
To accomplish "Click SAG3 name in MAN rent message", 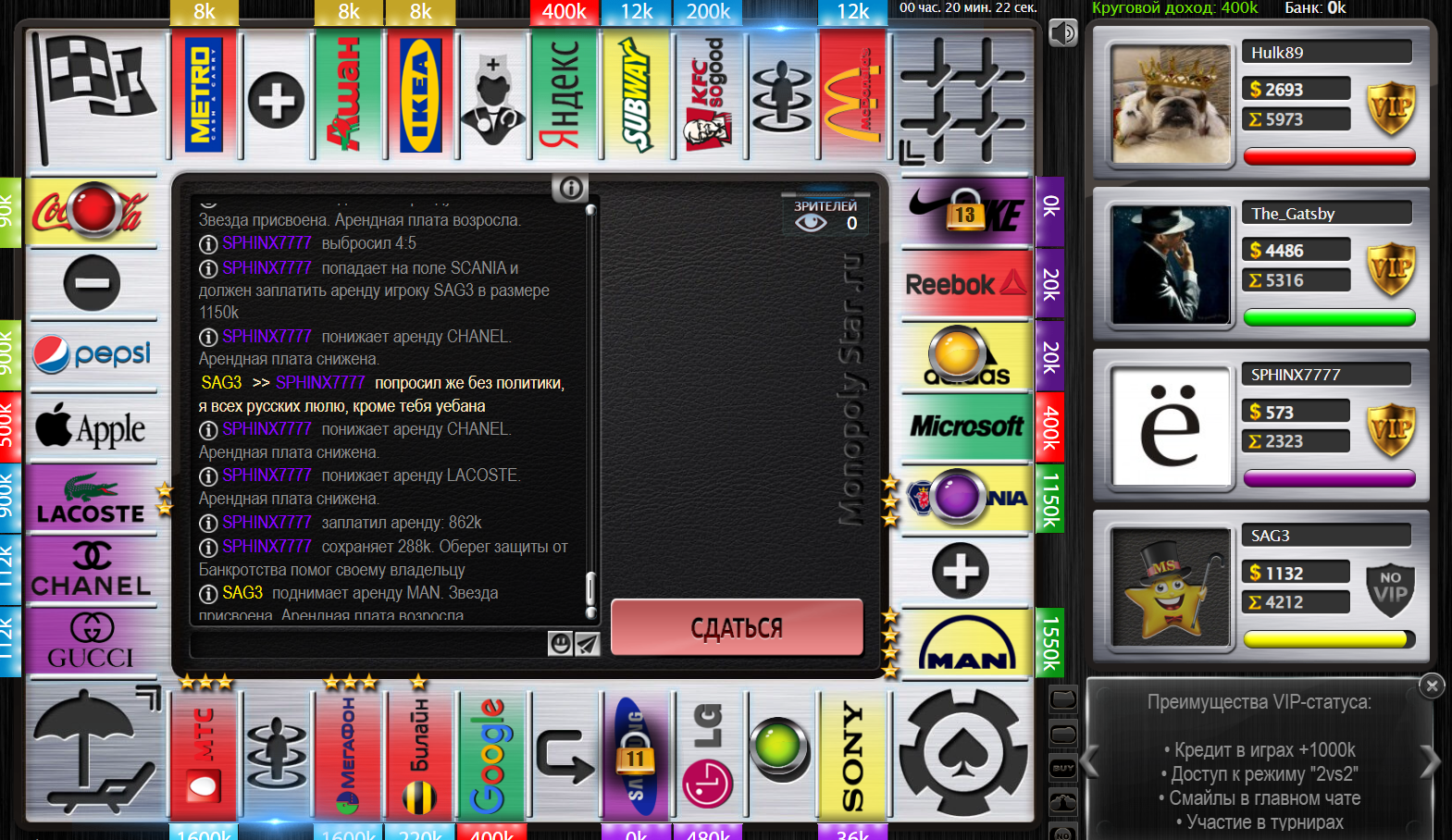I will (242, 592).
